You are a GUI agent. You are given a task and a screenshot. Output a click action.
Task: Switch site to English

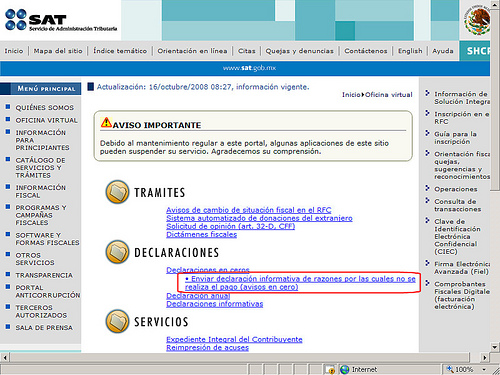point(410,51)
